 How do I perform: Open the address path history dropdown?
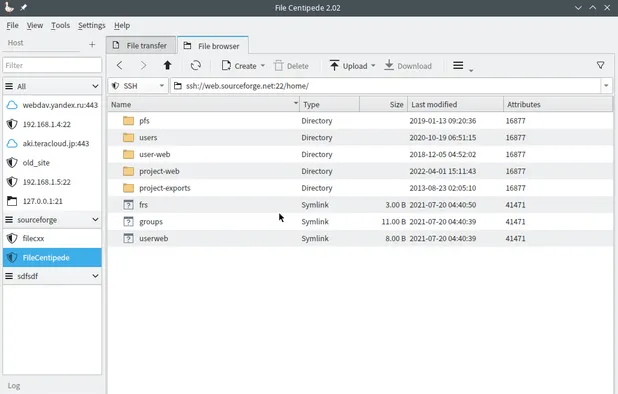pyautogui.click(x=606, y=85)
